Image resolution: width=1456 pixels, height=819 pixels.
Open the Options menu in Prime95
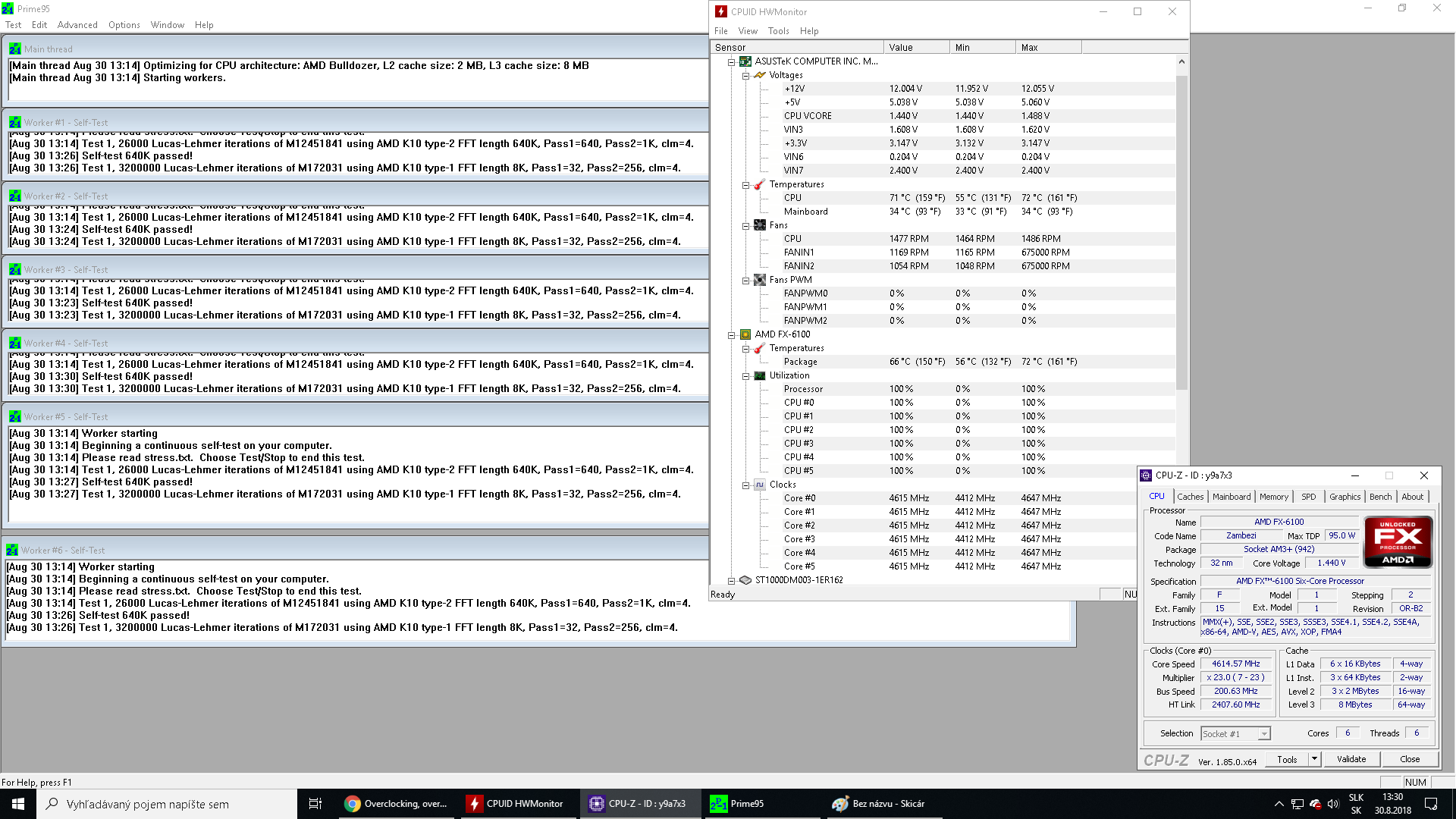[x=124, y=25]
